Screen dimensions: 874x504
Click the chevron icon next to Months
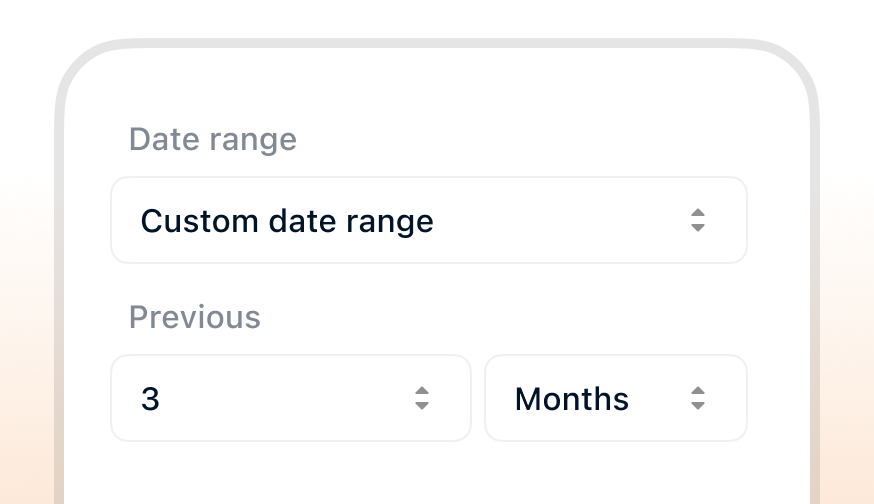(x=698, y=399)
